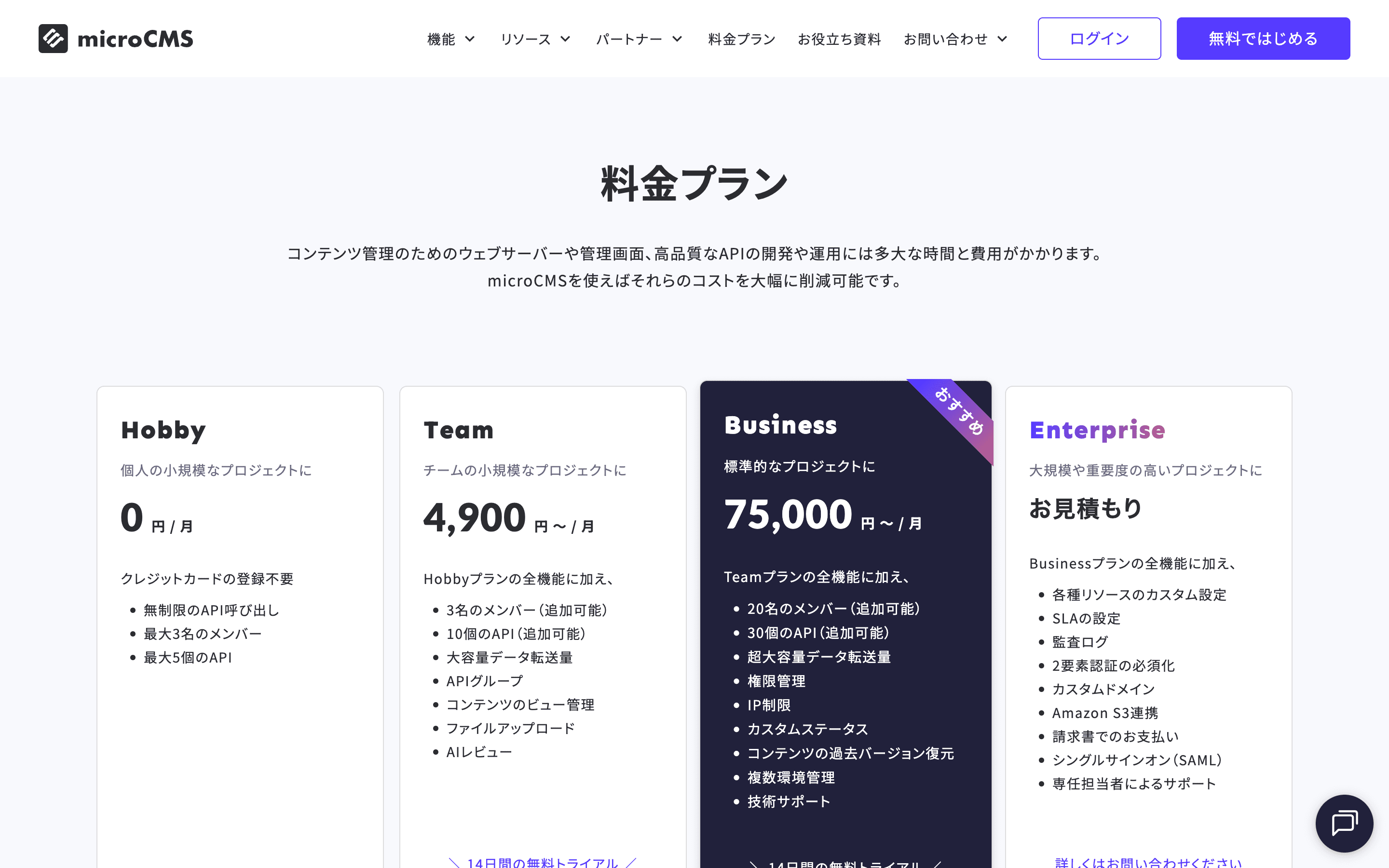Click the 無料ではじめる button
The height and width of the screenshot is (868, 1389).
click(1263, 39)
